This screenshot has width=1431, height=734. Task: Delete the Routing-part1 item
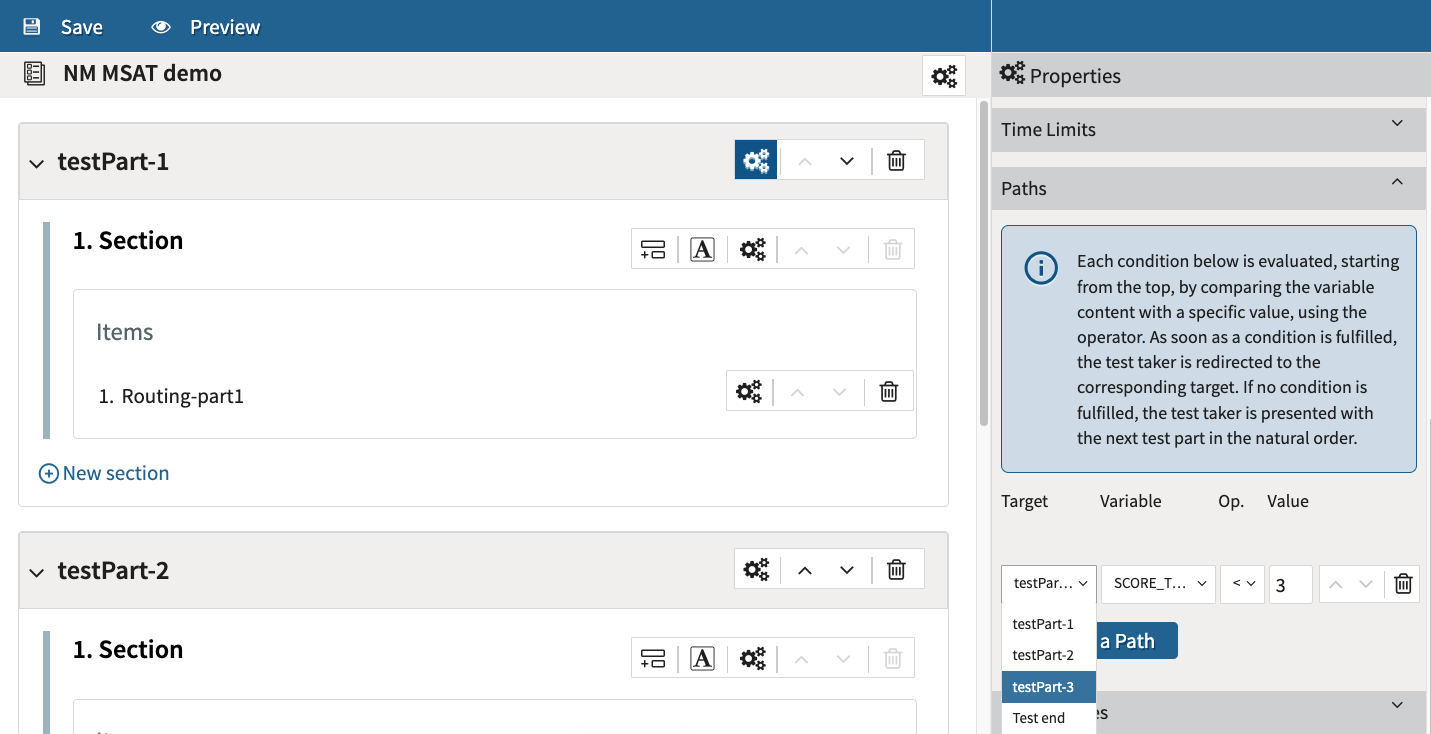coord(889,392)
